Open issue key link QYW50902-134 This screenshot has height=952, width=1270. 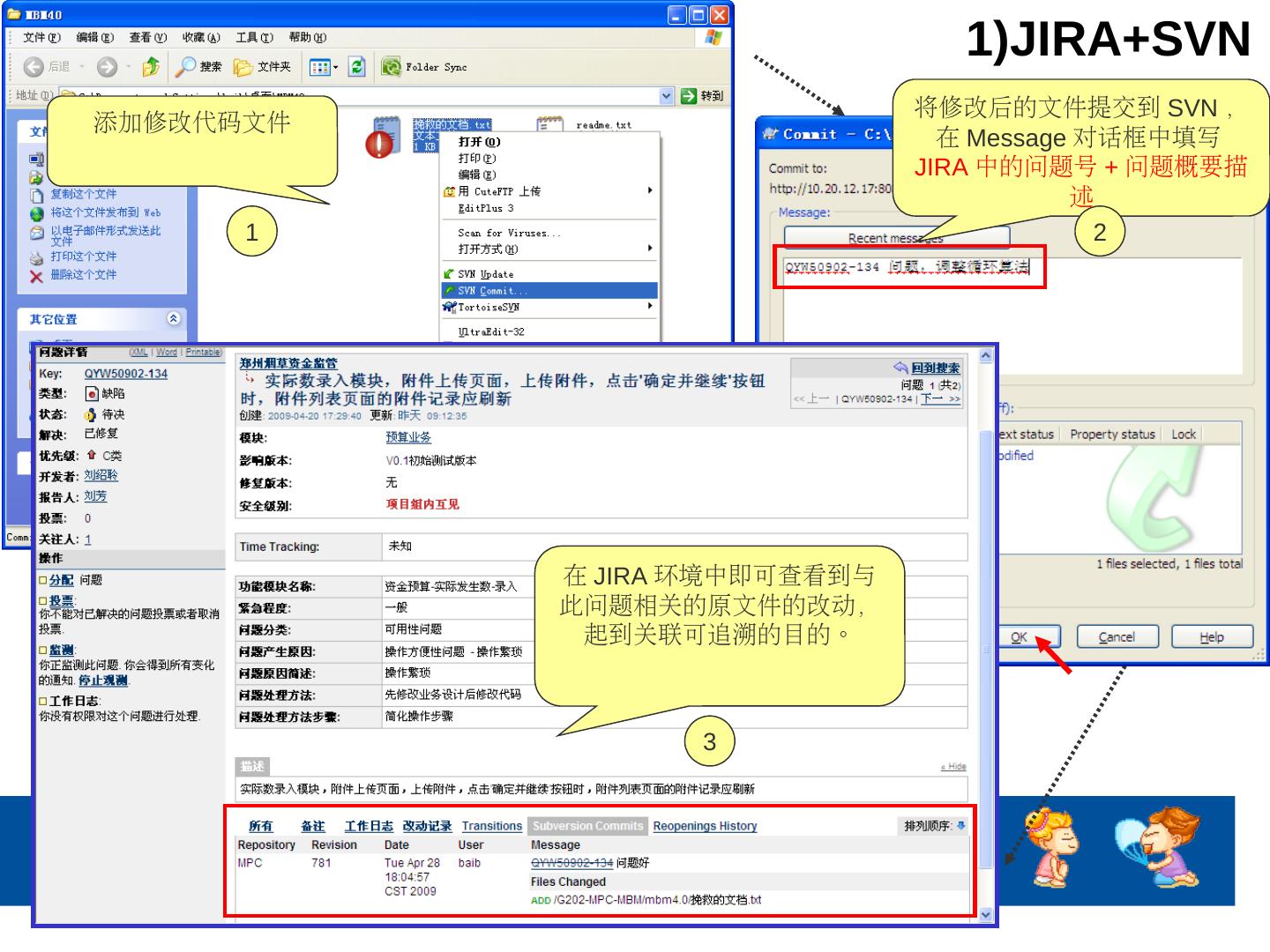click(x=126, y=374)
